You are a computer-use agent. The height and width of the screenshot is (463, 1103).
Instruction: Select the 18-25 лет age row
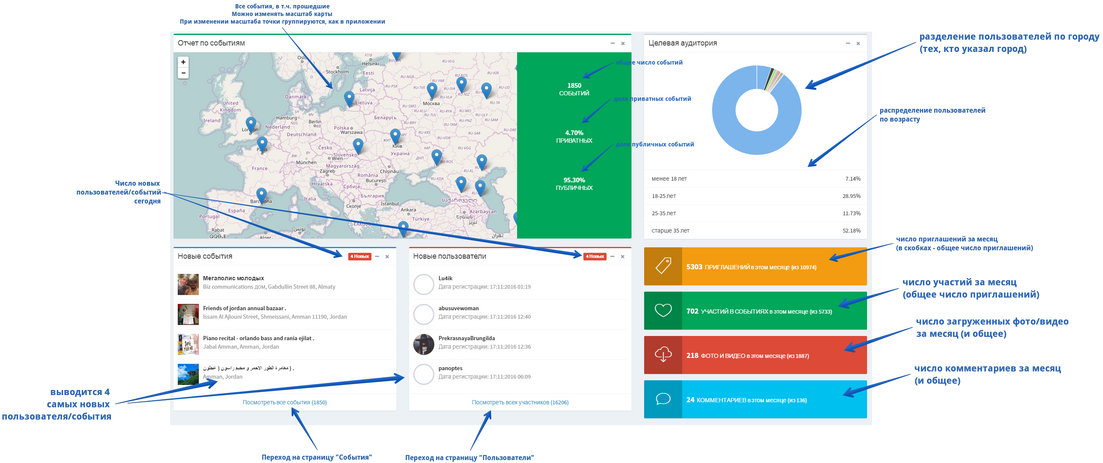click(755, 196)
